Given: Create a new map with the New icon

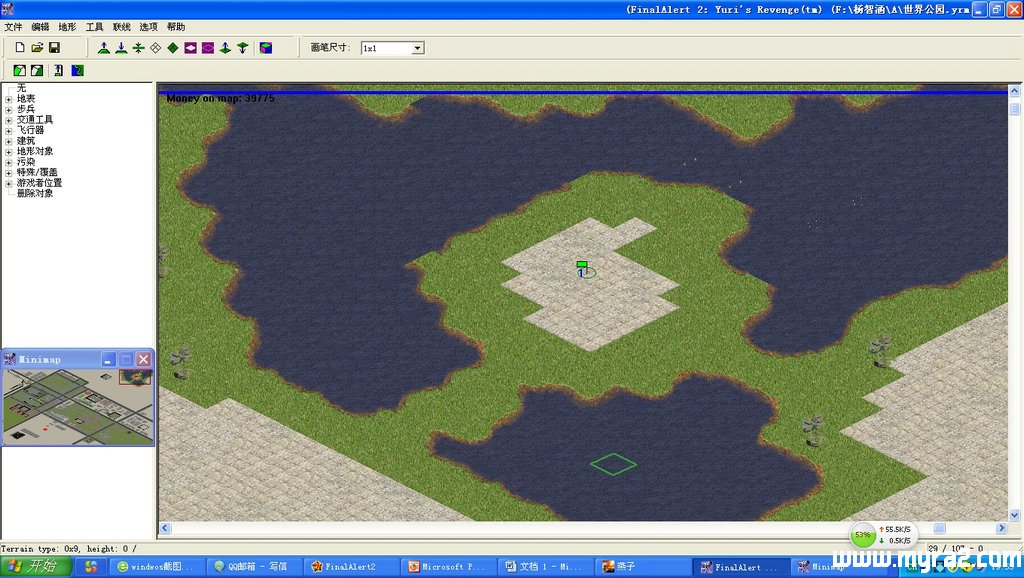Looking at the screenshot, I should [20, 48].
